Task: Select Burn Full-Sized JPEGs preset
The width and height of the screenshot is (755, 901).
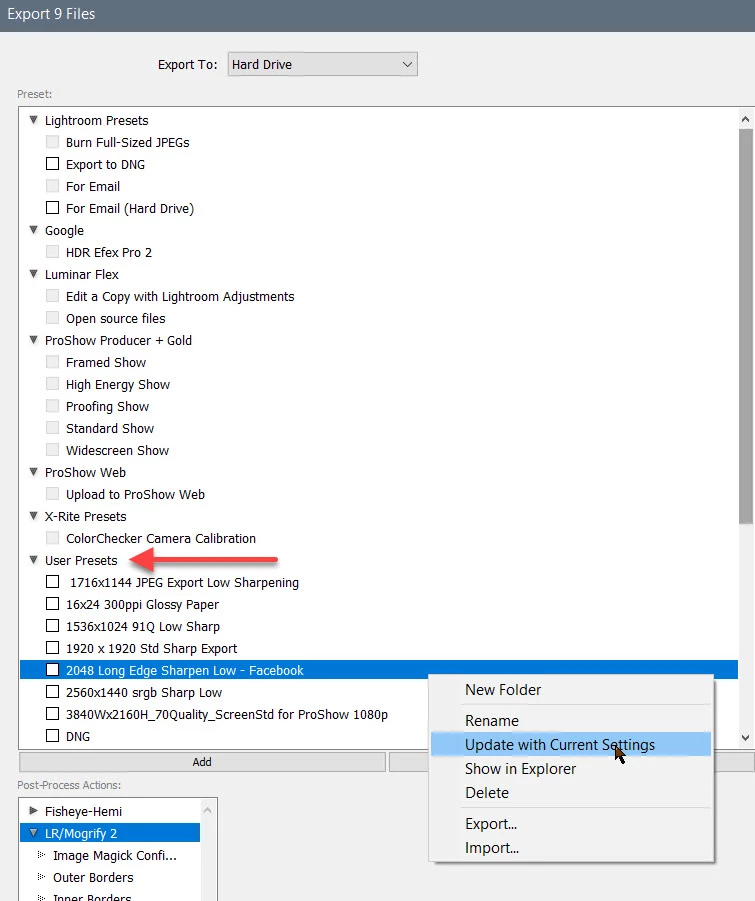Action: pos(128,143)
